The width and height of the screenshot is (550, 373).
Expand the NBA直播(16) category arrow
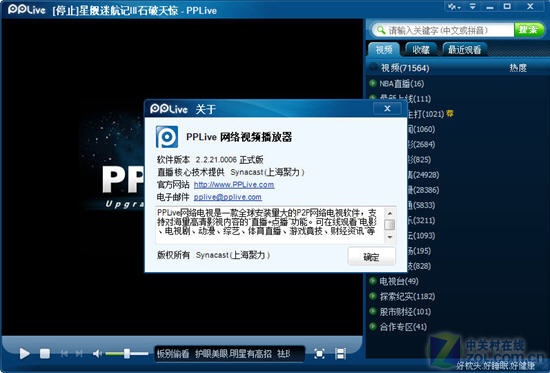click(x=373, y=83)
